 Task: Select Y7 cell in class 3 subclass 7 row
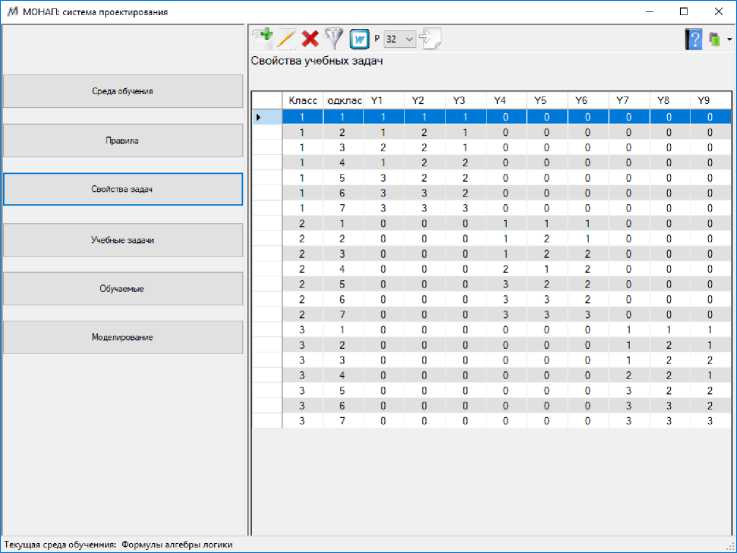629,421
